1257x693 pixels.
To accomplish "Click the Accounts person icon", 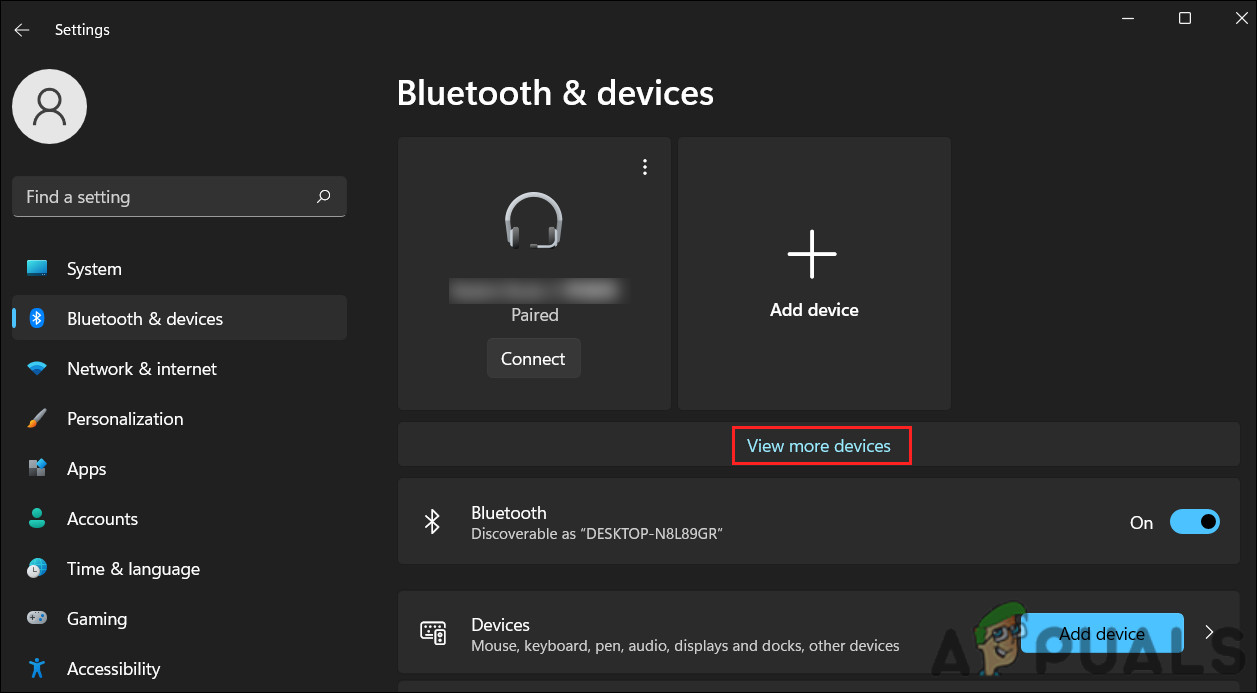I will click(37, 518).
